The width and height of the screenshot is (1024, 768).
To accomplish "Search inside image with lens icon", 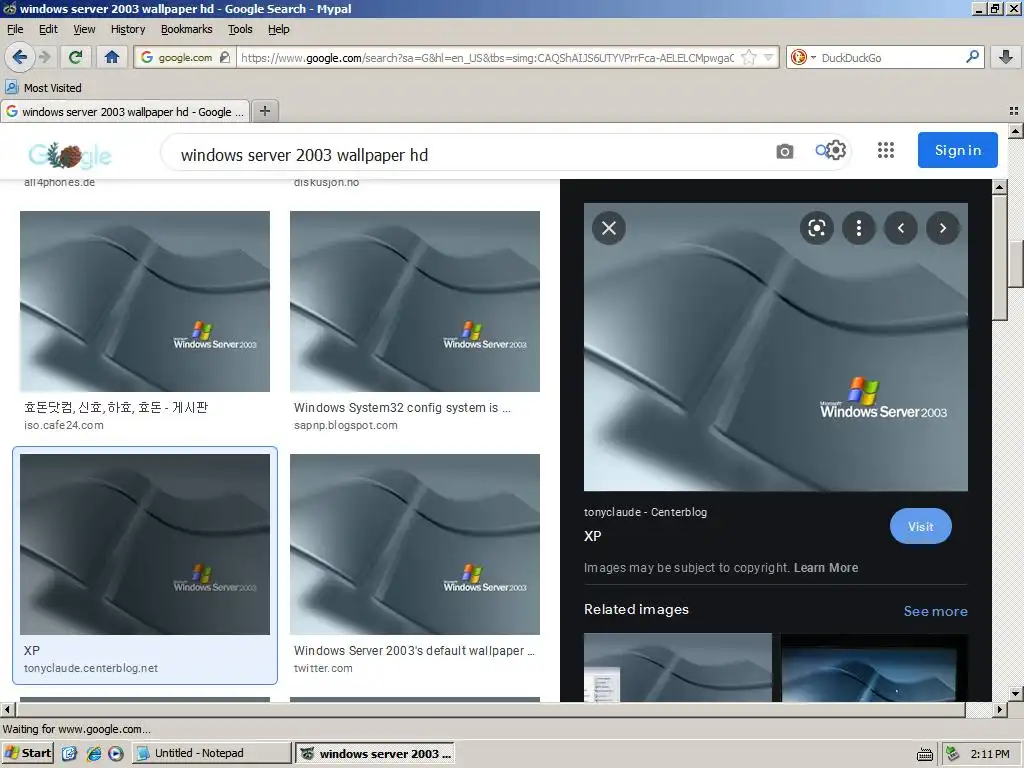I will (x=816, y=228).
